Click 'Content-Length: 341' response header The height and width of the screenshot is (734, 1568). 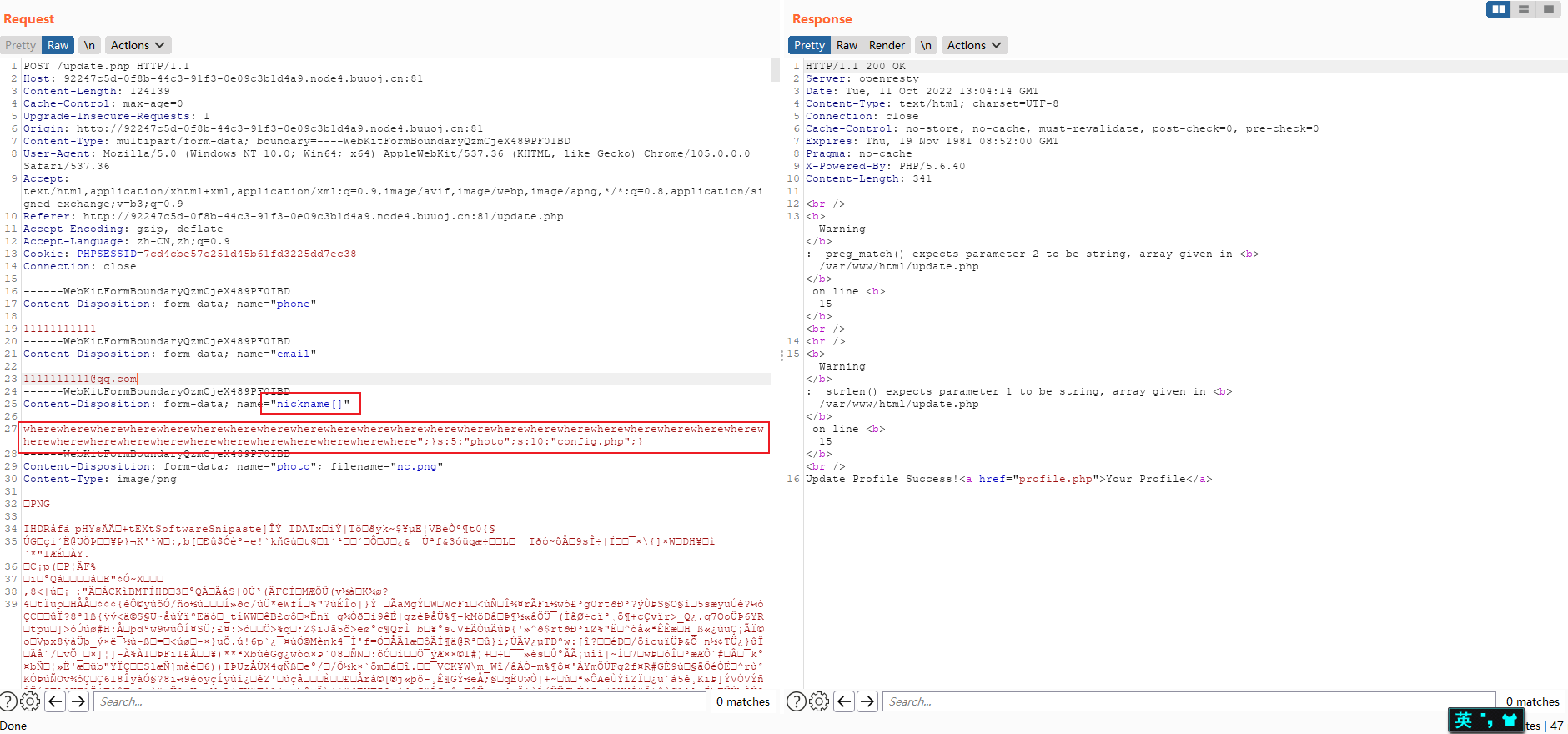click(x=868, y=178)
